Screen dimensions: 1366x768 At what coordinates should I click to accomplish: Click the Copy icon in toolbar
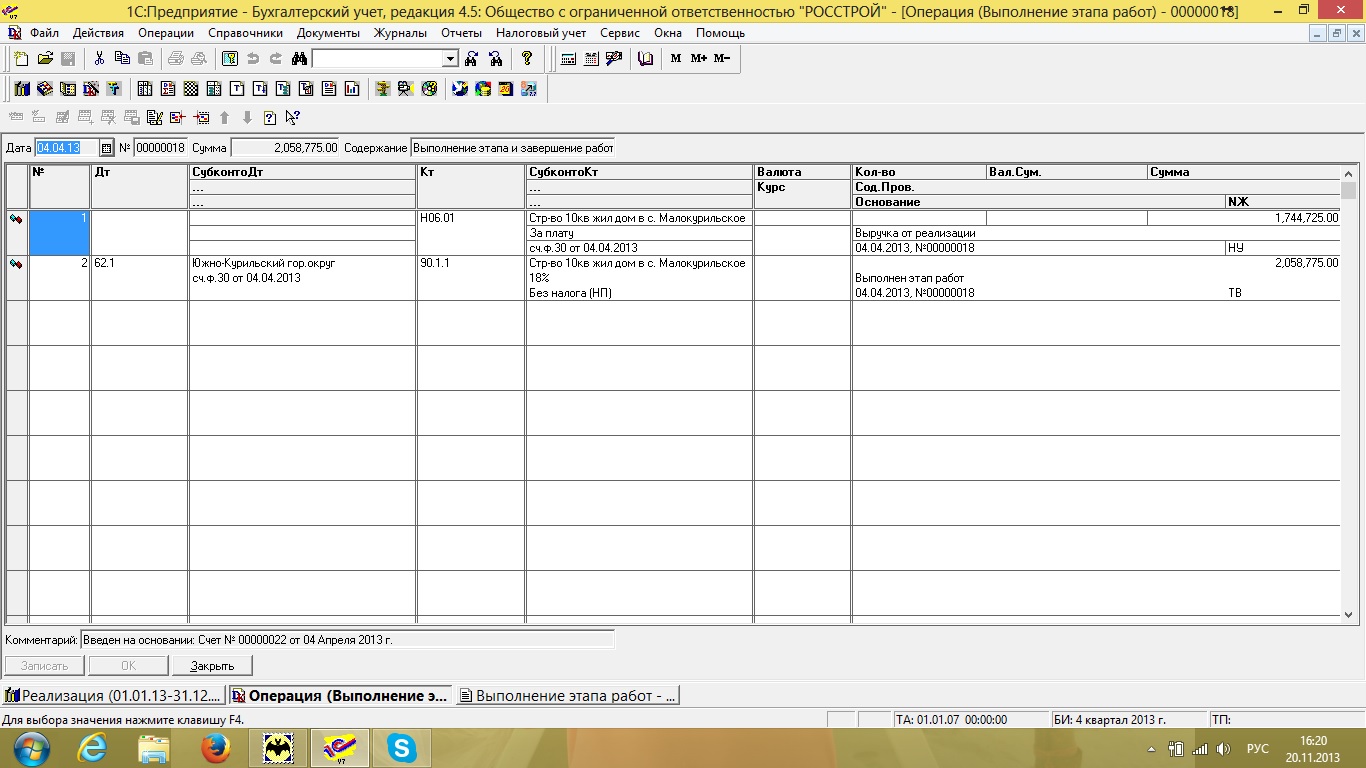pyautogui.click(x=122, y=59)
